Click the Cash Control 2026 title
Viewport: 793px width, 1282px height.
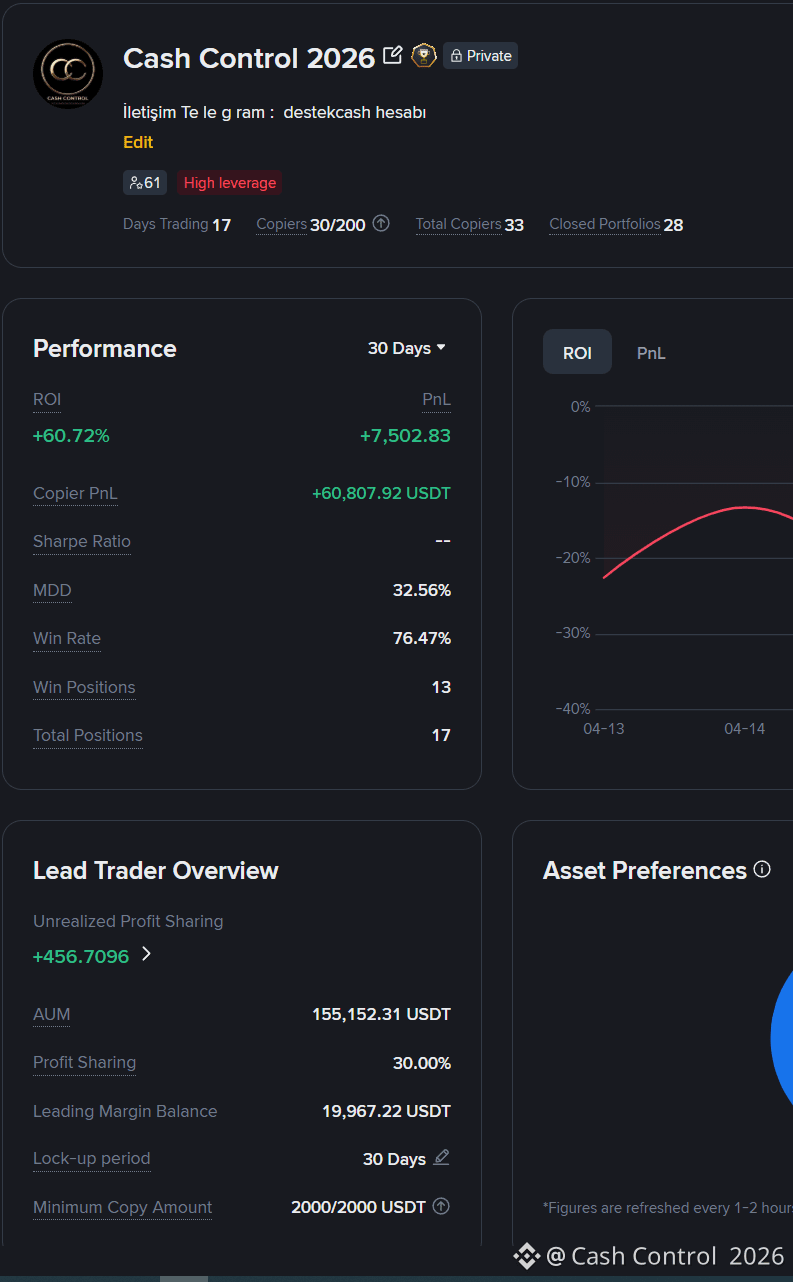click(x=249, y=58)
